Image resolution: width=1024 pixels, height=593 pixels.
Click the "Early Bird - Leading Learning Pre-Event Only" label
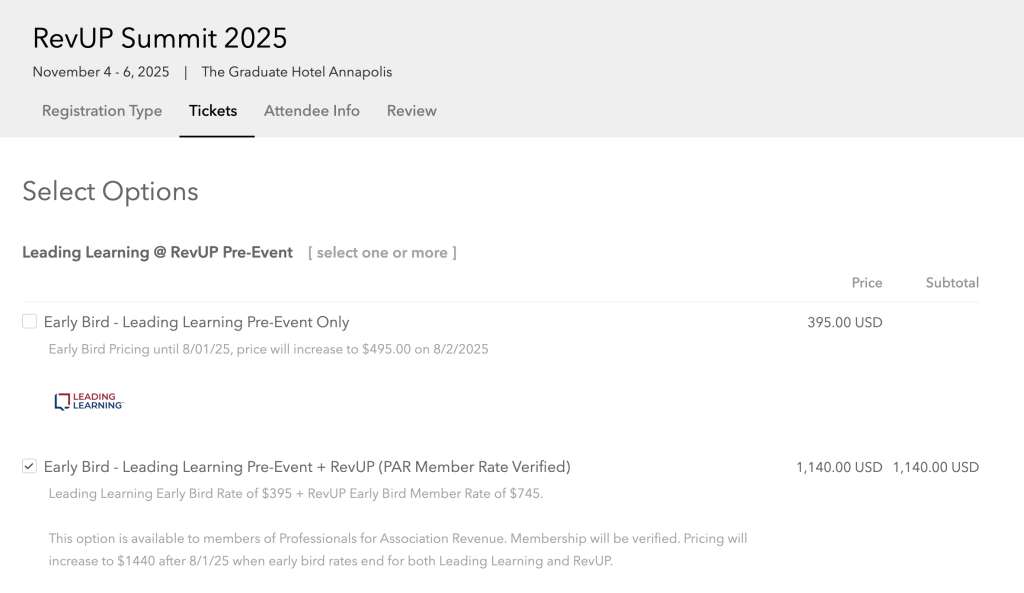coord(197,322)
